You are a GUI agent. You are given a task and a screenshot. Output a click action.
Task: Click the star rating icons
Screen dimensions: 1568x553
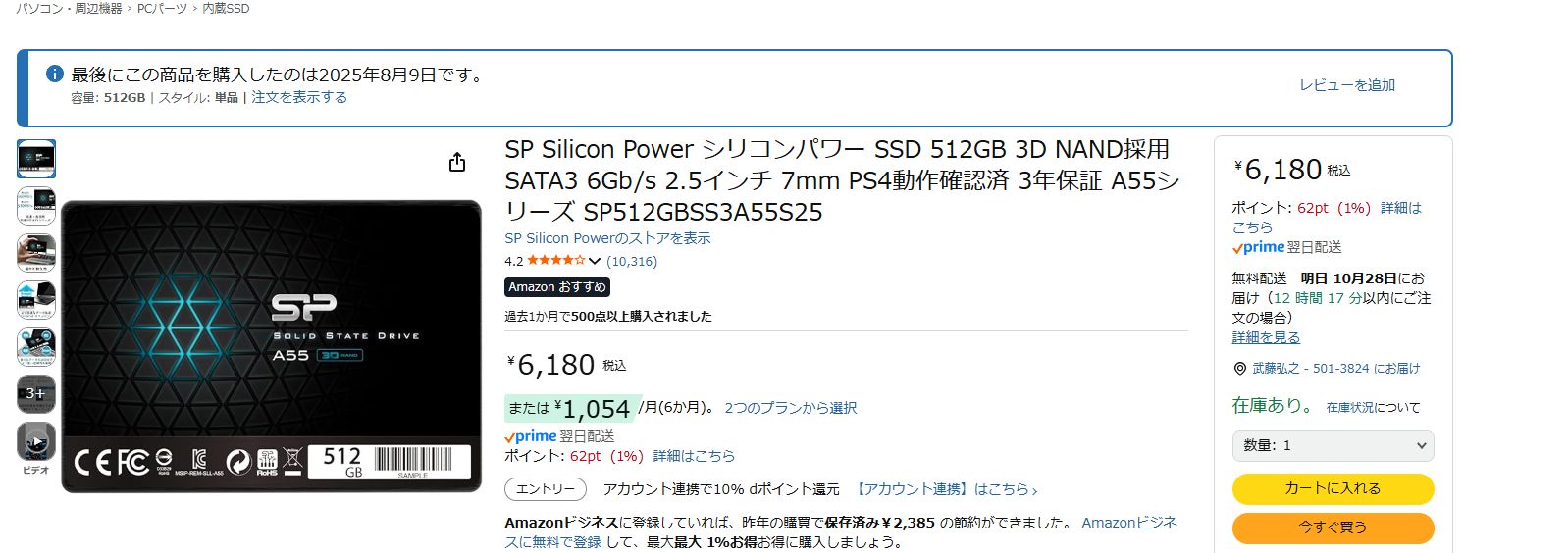click(x=555, y=261)
